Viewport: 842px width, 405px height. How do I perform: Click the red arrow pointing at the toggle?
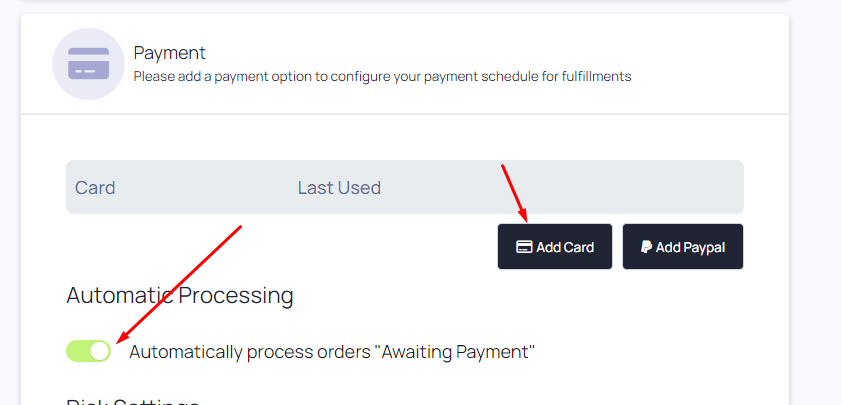(x=179, y=284)
